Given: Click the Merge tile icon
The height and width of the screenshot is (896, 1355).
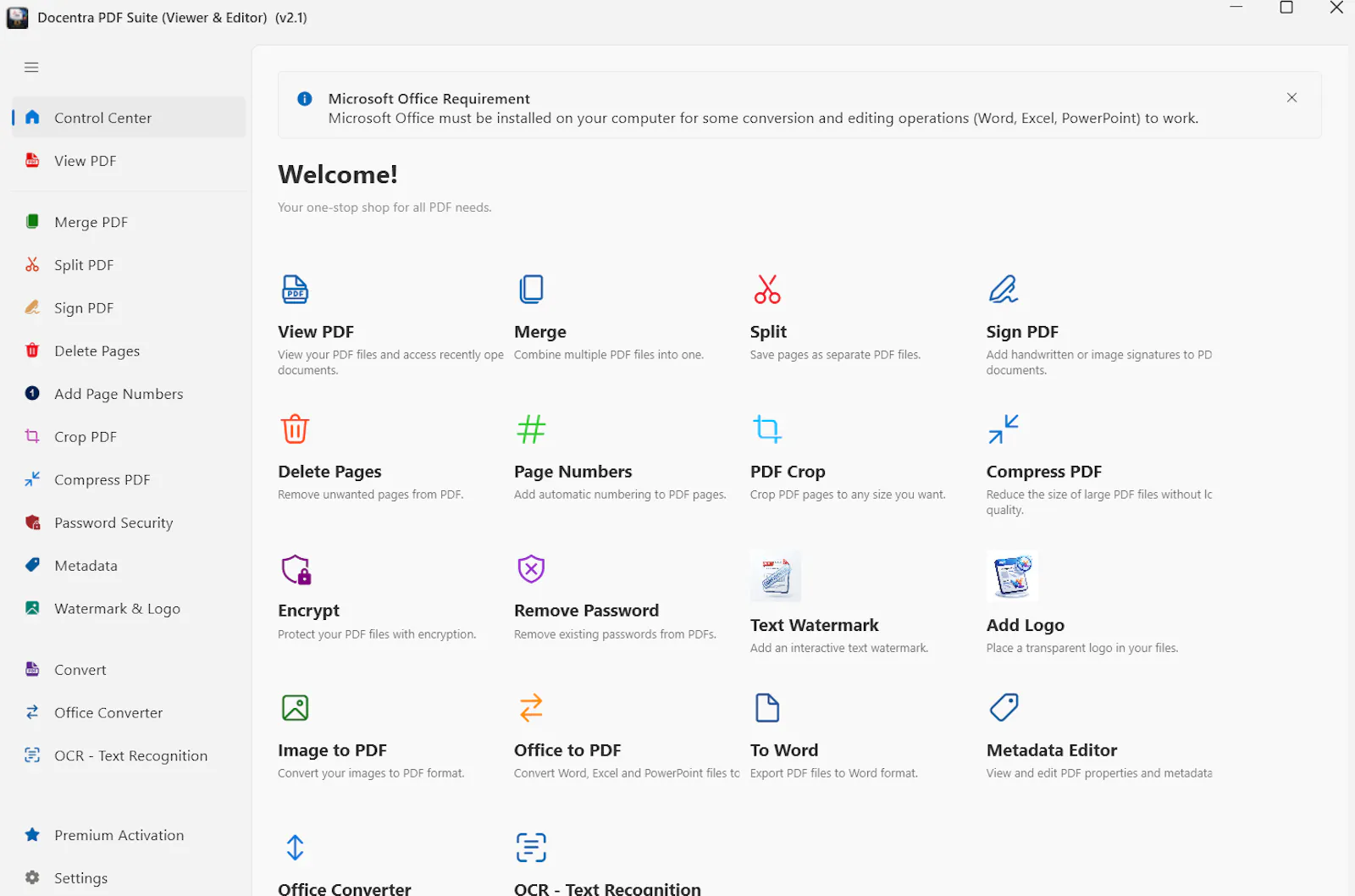Looking at the screenshot, I should pos(531,290).
